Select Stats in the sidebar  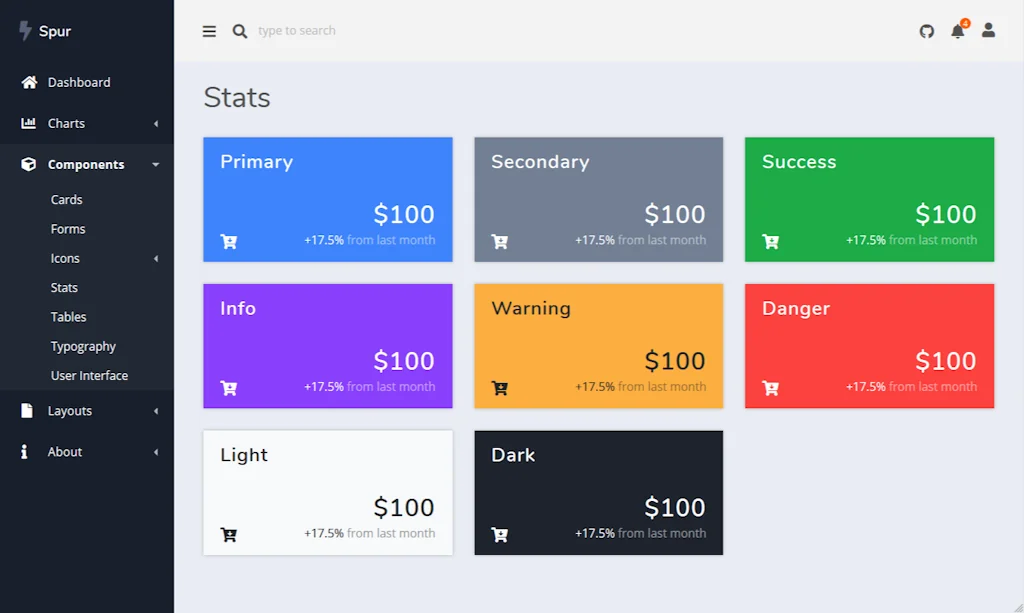pyautogui.click(x=63, y=287)
